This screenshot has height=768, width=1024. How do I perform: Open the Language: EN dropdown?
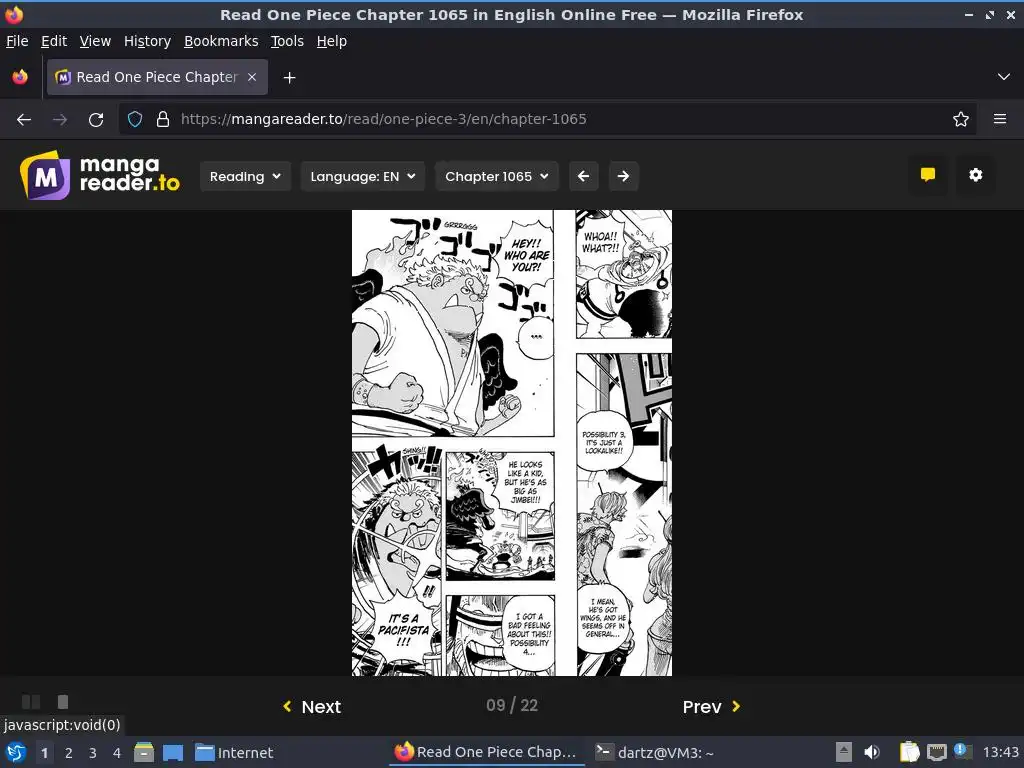pos(362,176)
